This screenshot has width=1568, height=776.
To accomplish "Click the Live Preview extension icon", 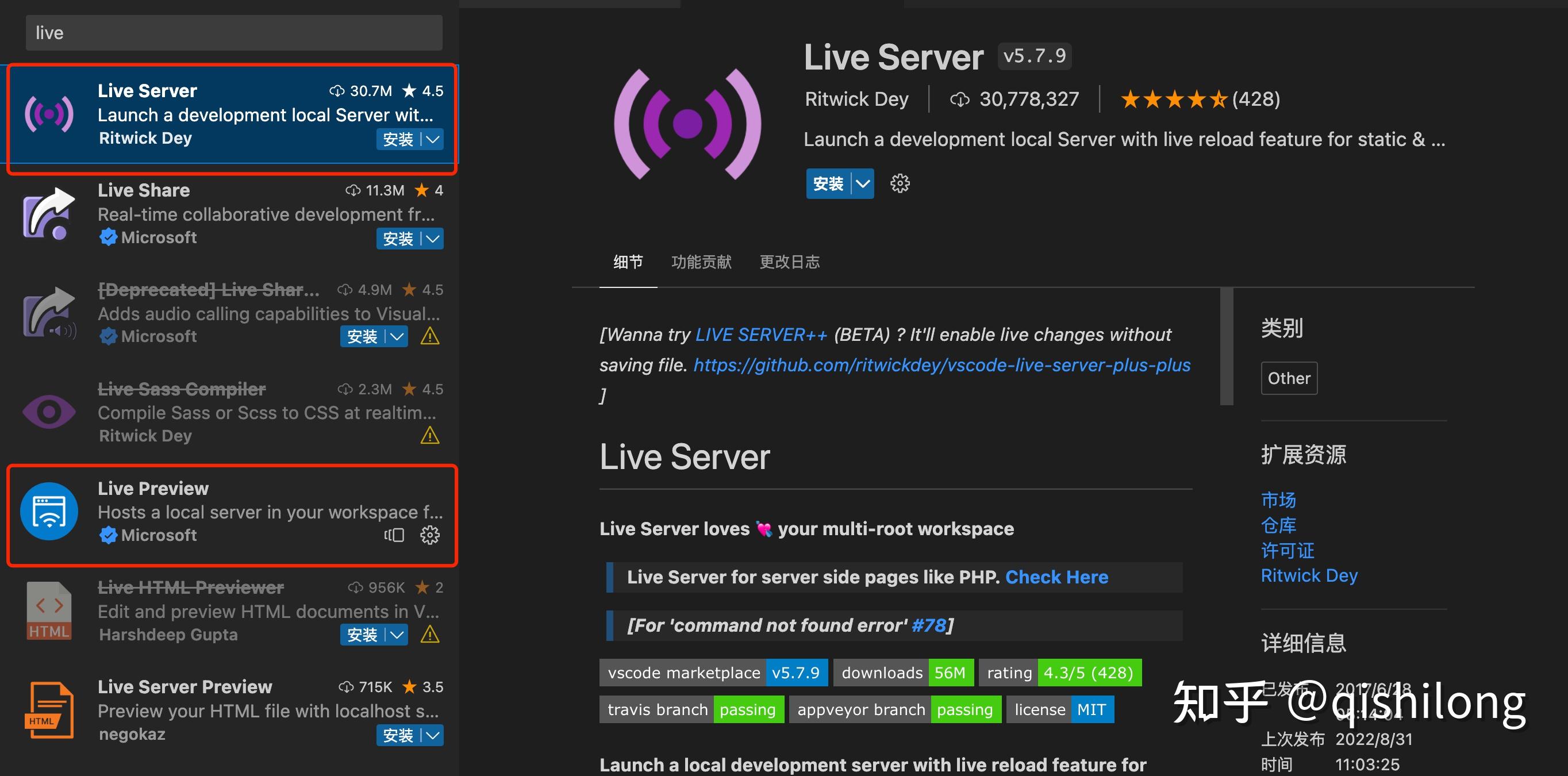I will point(49,511).
